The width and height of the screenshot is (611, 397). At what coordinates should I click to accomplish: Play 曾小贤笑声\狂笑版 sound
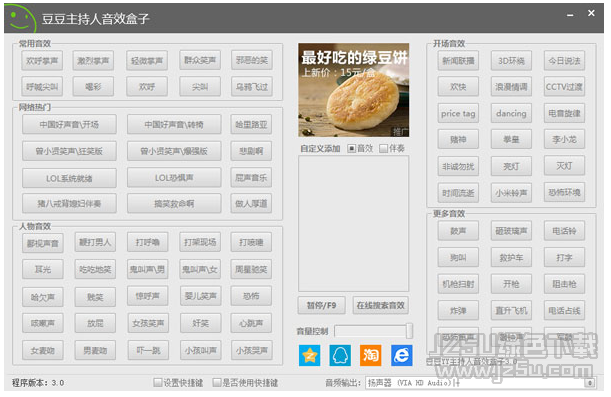(x=69, y=151)
